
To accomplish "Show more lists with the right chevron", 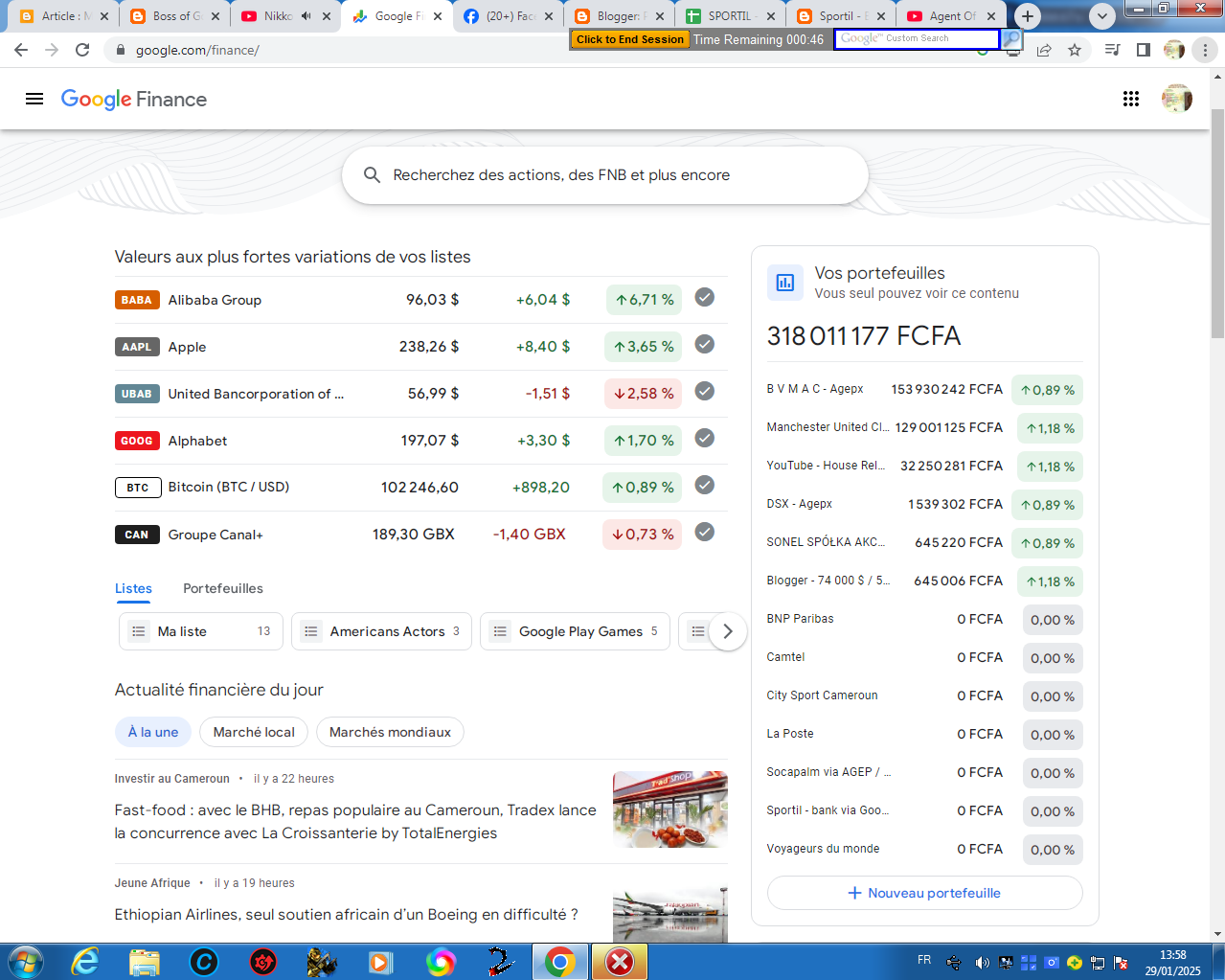I will click(728, 631).
